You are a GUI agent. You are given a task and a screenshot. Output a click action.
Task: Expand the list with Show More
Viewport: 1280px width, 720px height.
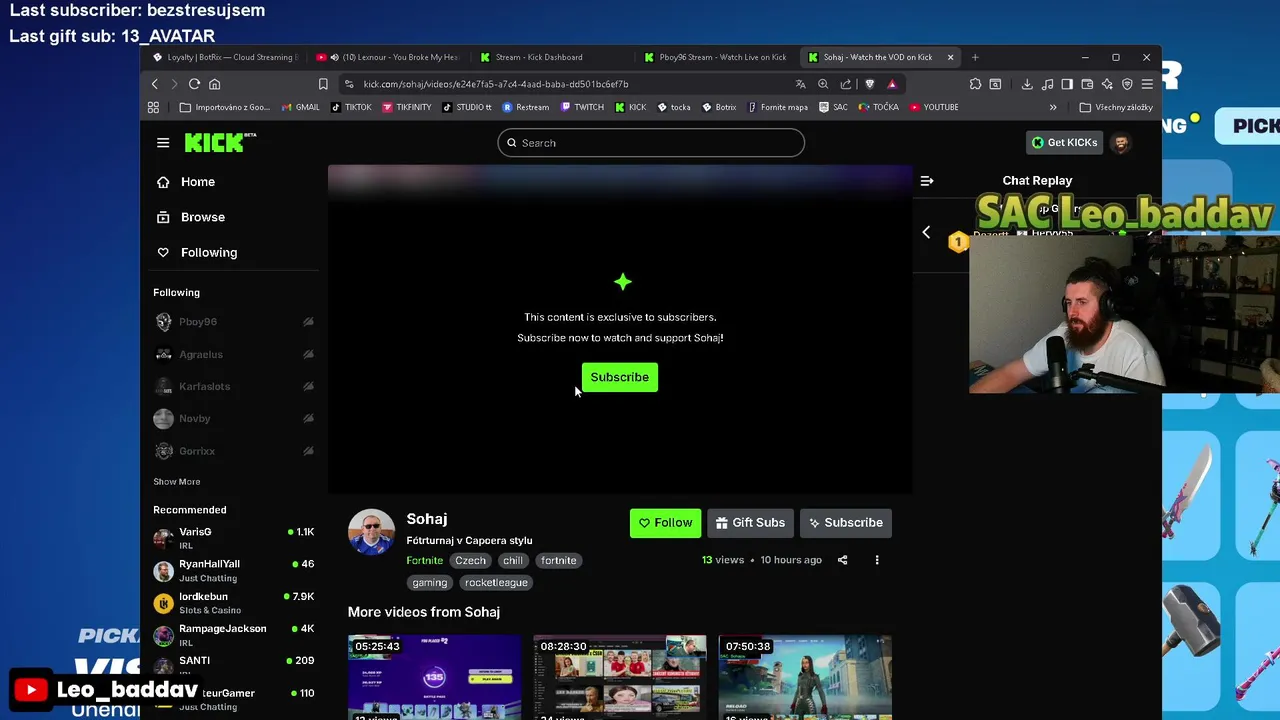pyautogui.click(x=177, y=482)
